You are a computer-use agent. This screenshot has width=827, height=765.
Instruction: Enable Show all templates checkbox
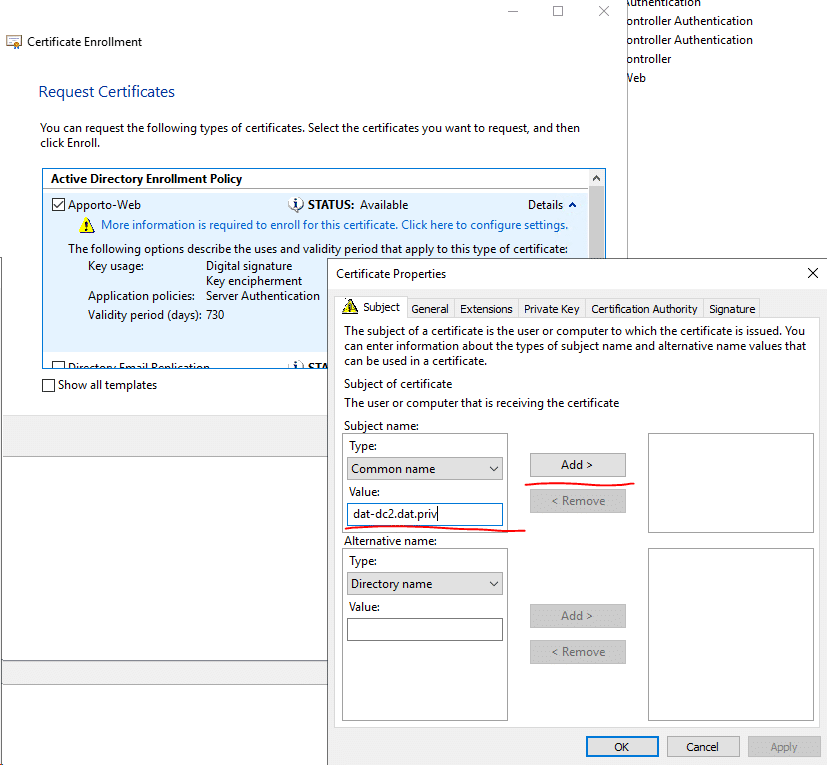(x=49, y=385)
